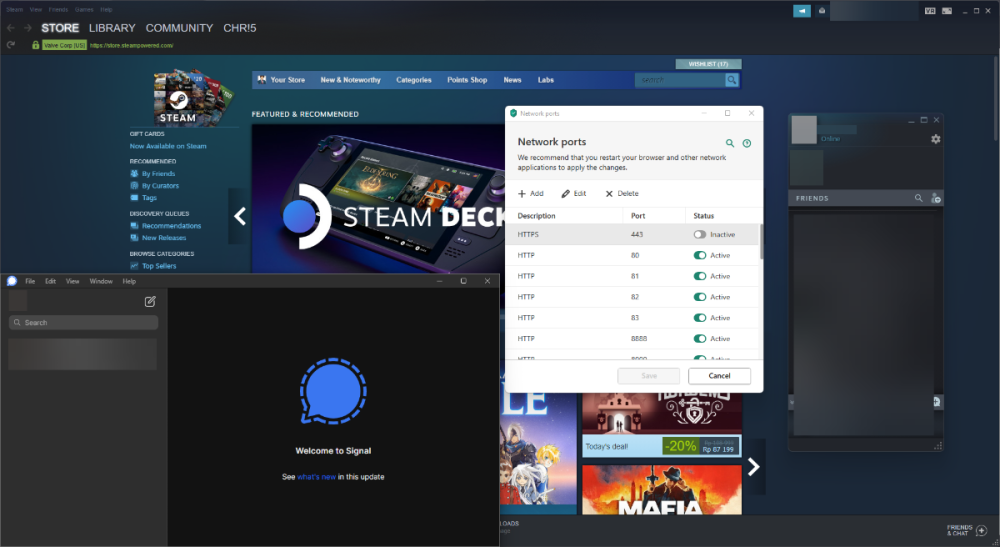
Task: Go to previous featured carousel item
Action: point(240,216)
